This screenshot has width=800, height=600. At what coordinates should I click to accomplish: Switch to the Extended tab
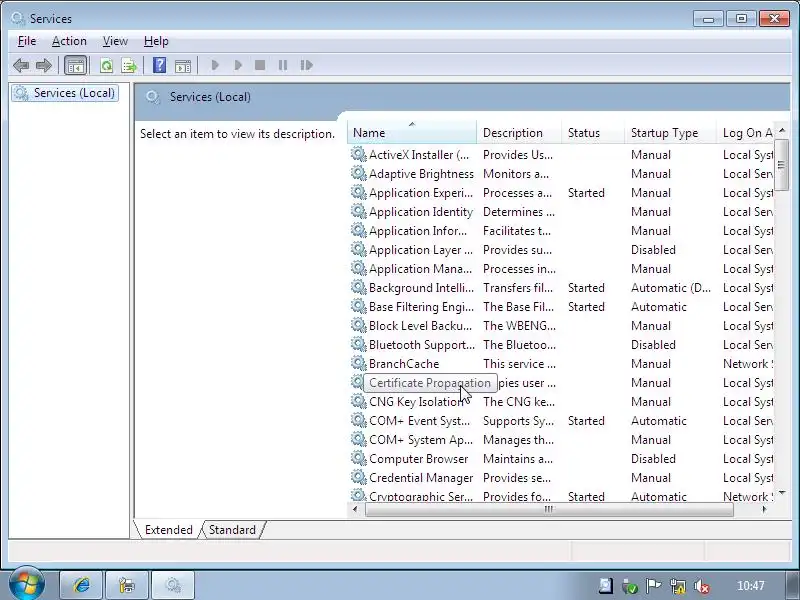[168, 530]
